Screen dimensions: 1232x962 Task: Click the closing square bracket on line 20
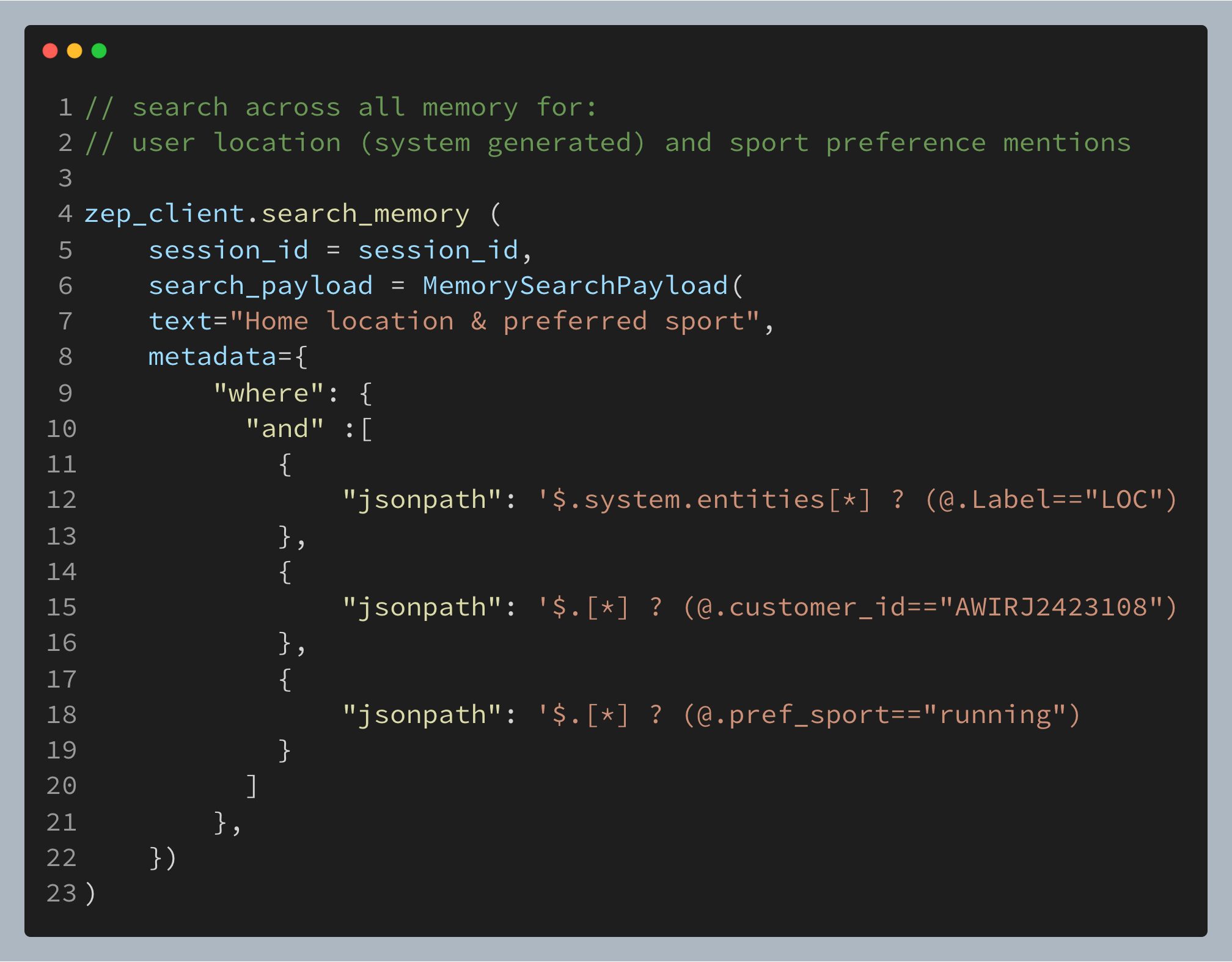coord(252,786)
